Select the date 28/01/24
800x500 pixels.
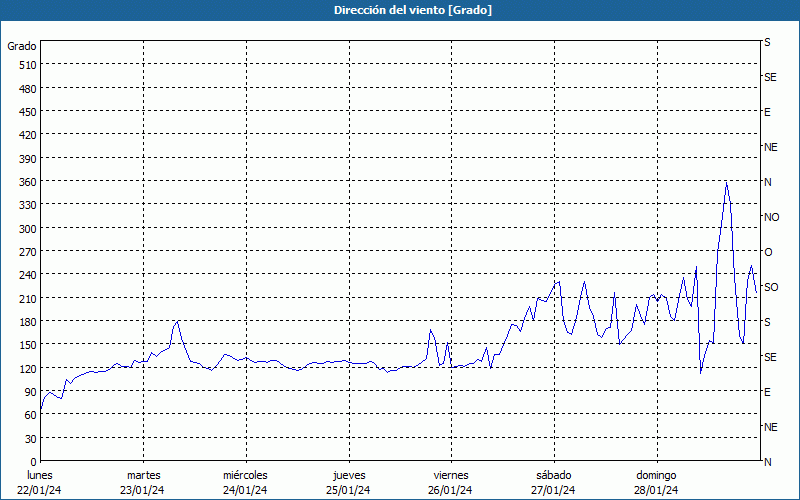click(656, 490)
